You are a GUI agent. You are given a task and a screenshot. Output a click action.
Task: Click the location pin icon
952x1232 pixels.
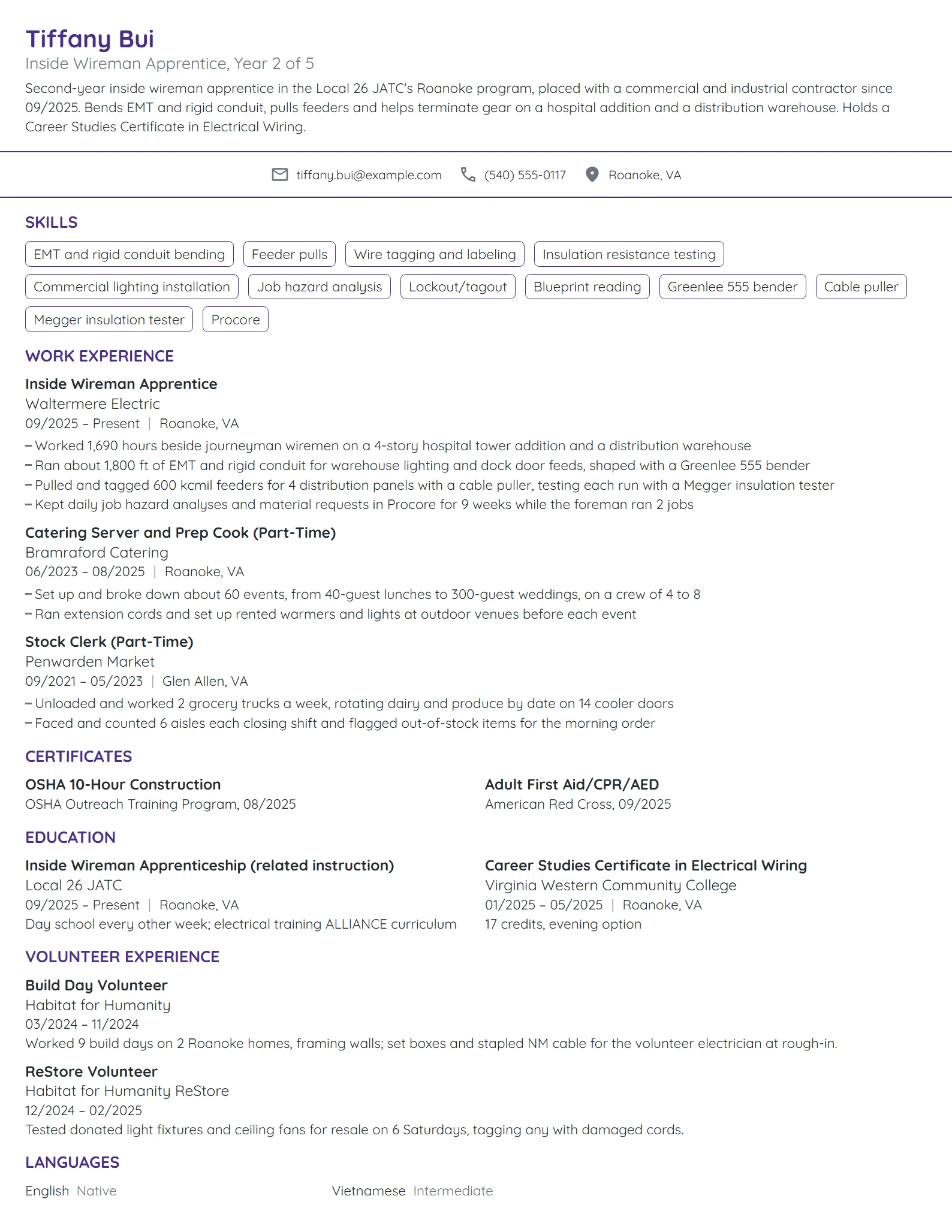(x=592, y=174)
